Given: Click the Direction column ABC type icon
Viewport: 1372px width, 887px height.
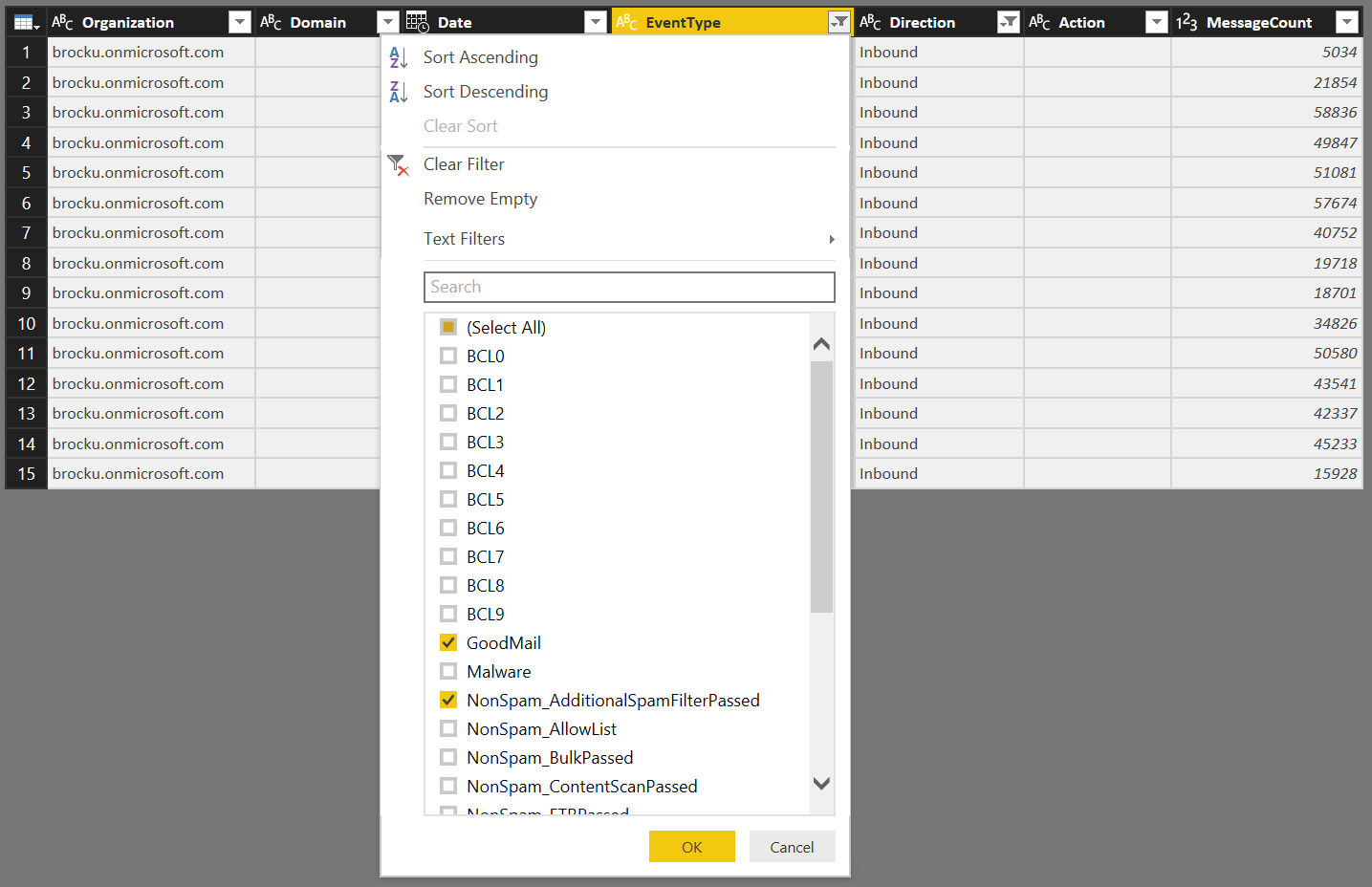Looking at the screenshot, I should (870, 22).
